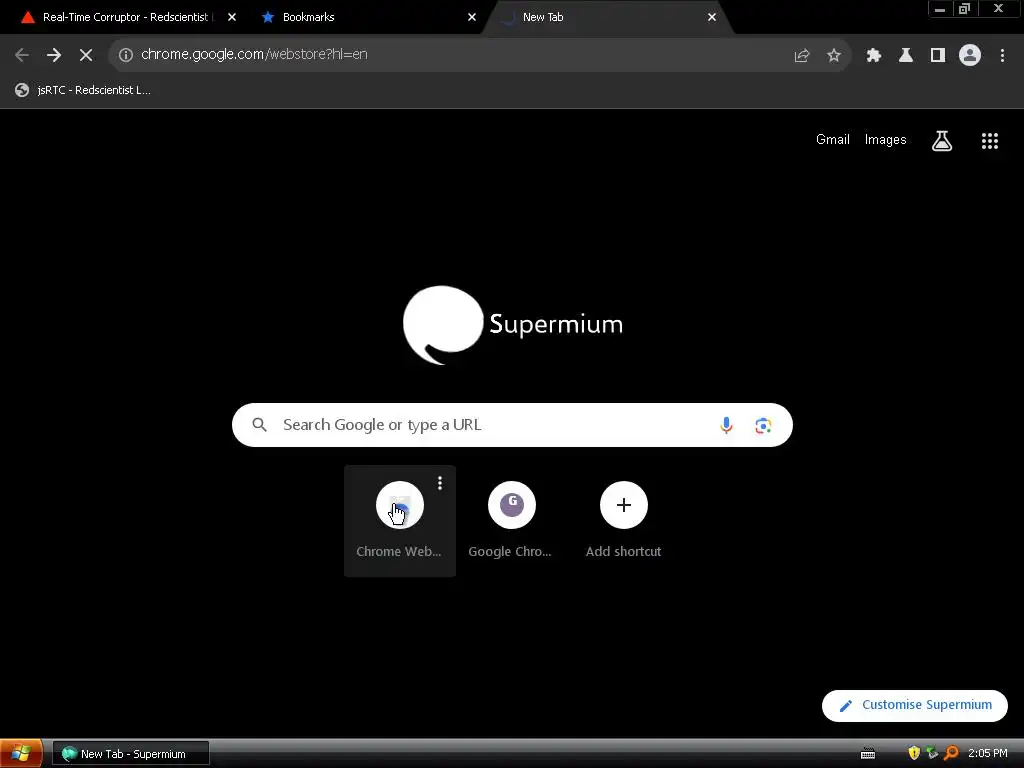Click the magnifier icon in search box
The height and width of the screenshot is (768, 1024).
[259, 425]
